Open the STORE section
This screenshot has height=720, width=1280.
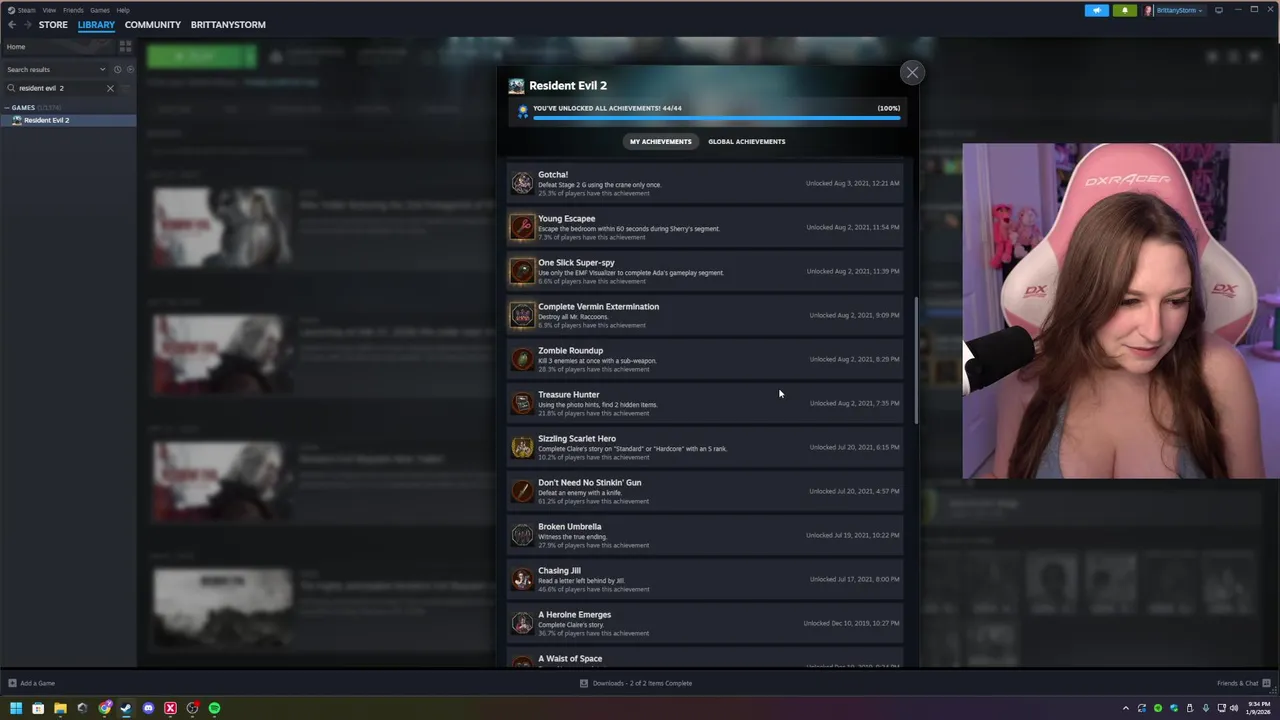click(53, 25)
